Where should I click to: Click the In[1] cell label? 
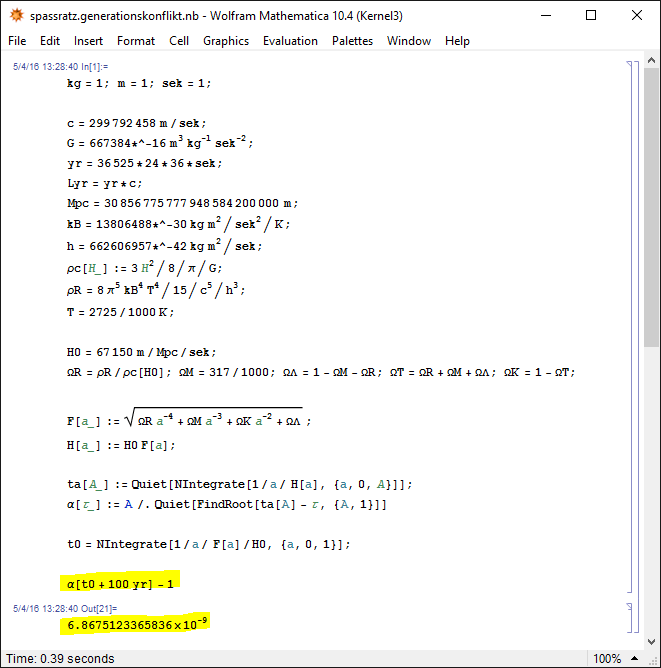60,67
